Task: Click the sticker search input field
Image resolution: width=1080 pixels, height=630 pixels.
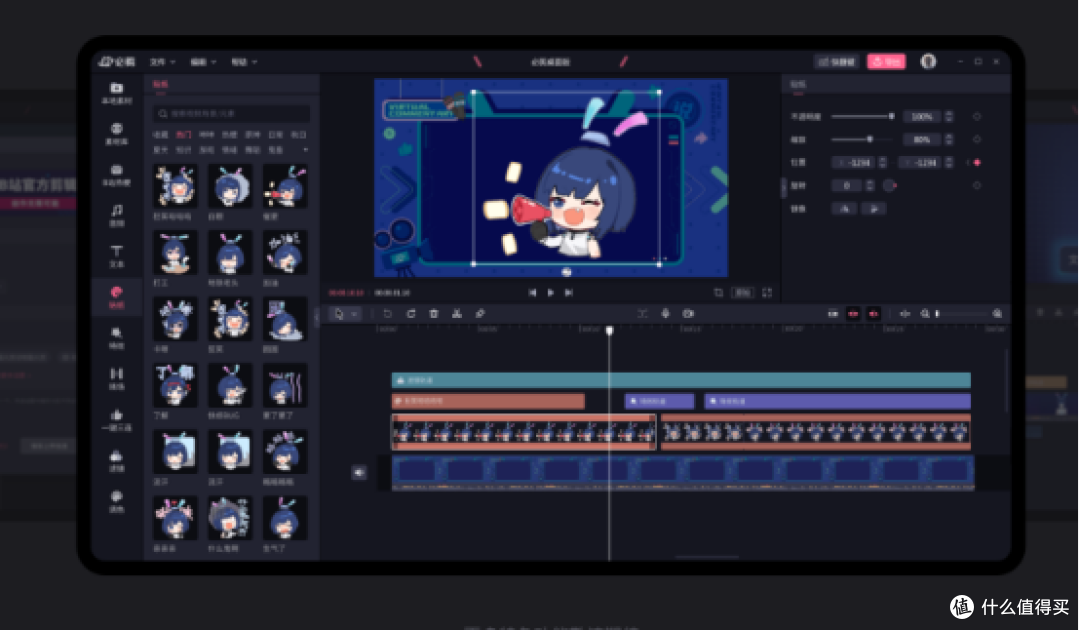Action: (x=231, y=113)
